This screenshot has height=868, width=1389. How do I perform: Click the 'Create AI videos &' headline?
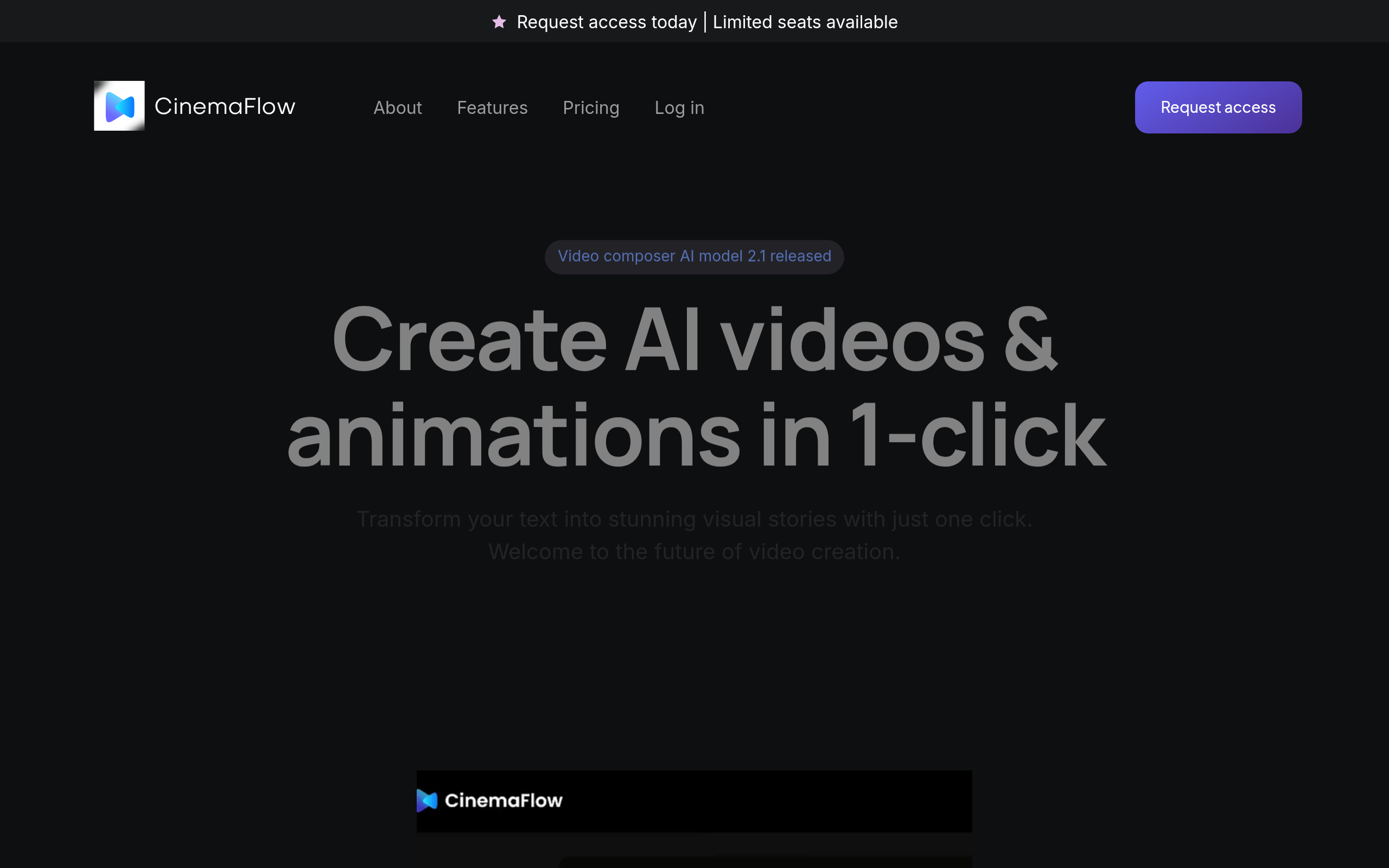tap(694, 339)
